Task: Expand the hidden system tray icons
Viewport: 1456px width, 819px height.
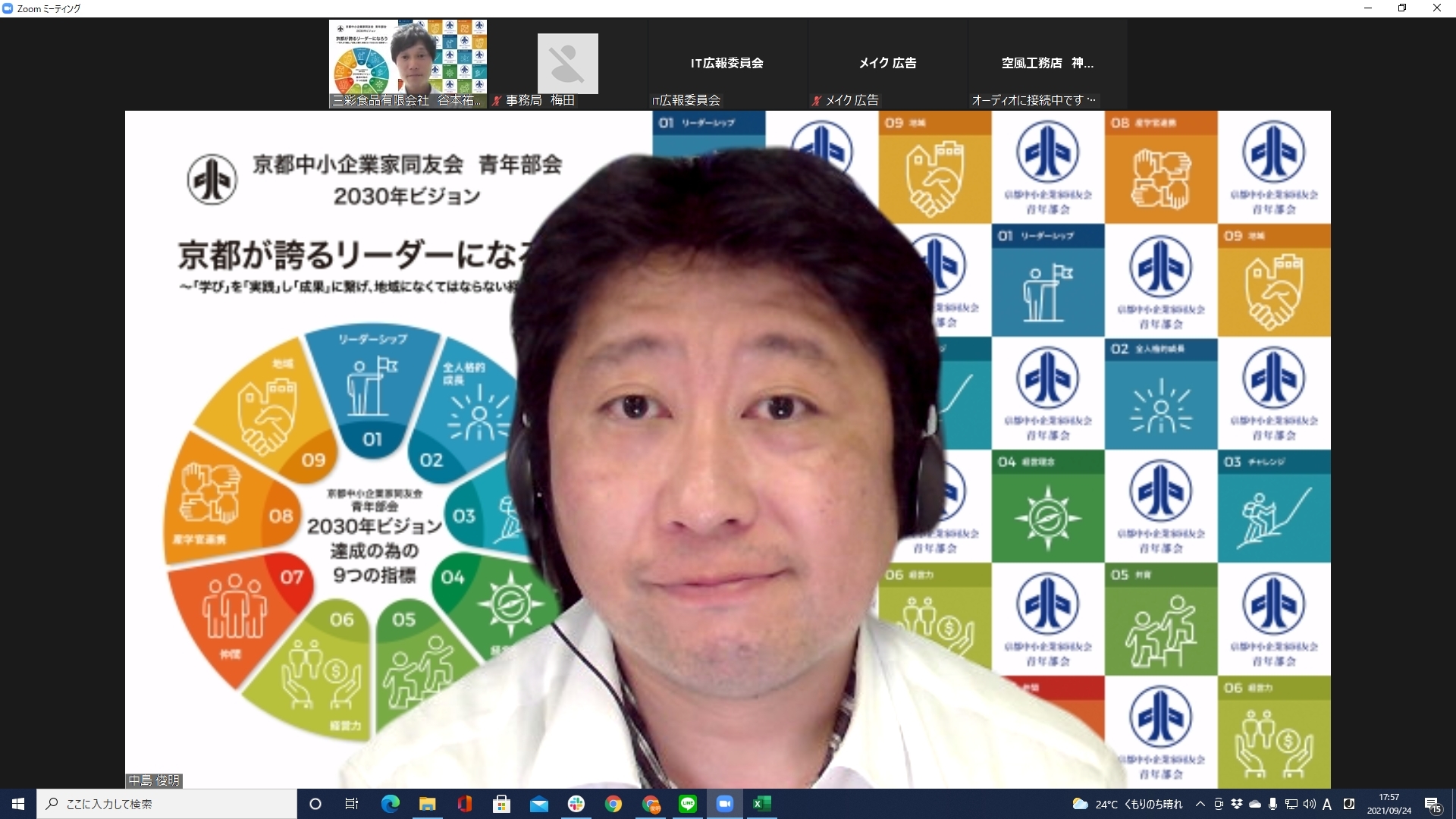Action: pos(1200,804)
